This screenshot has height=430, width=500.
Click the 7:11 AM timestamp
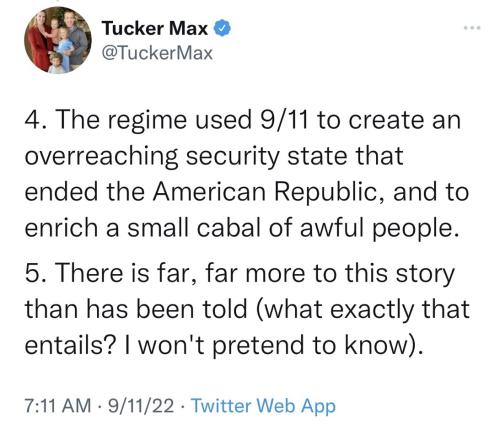[x=58, y=406]
